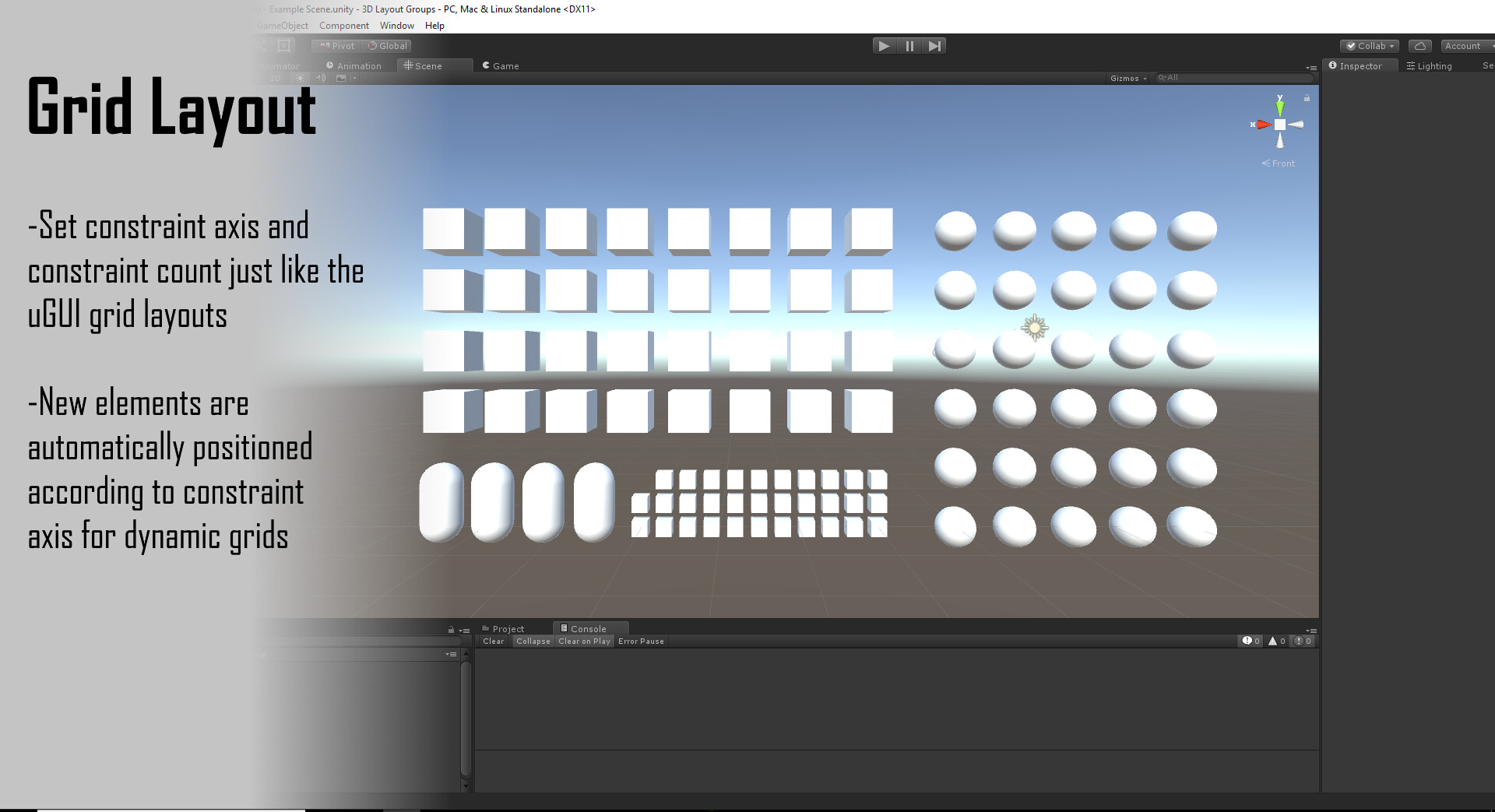Switch to the Game tab
Screen dimensions: 1495x812
501,66
